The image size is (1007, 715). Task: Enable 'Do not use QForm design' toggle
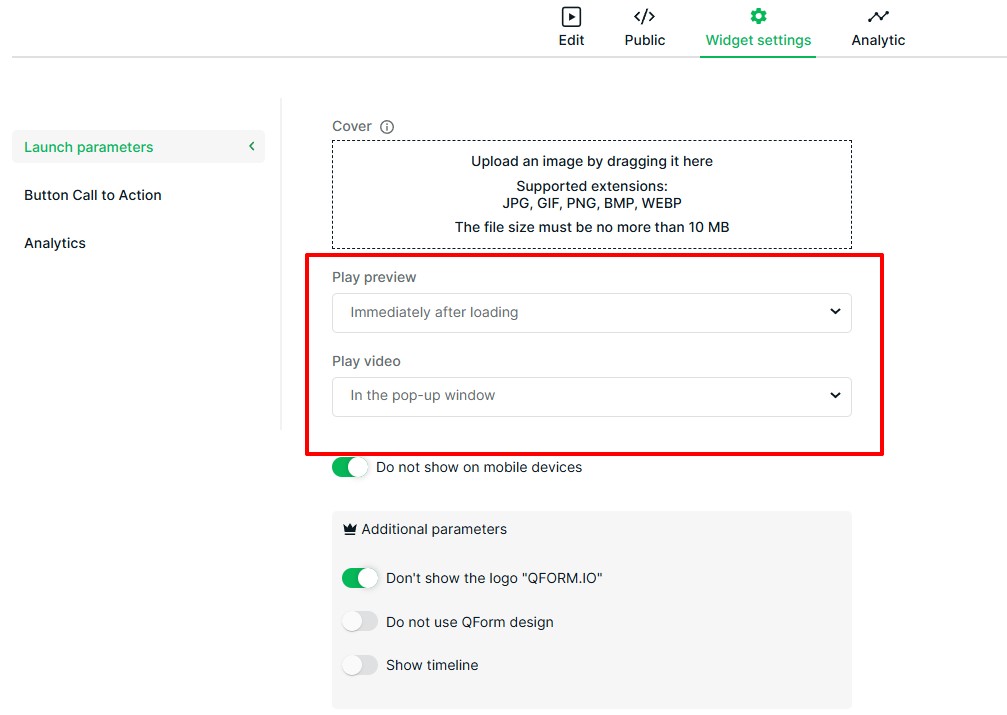pyautogui.click(x=360, y=622)
